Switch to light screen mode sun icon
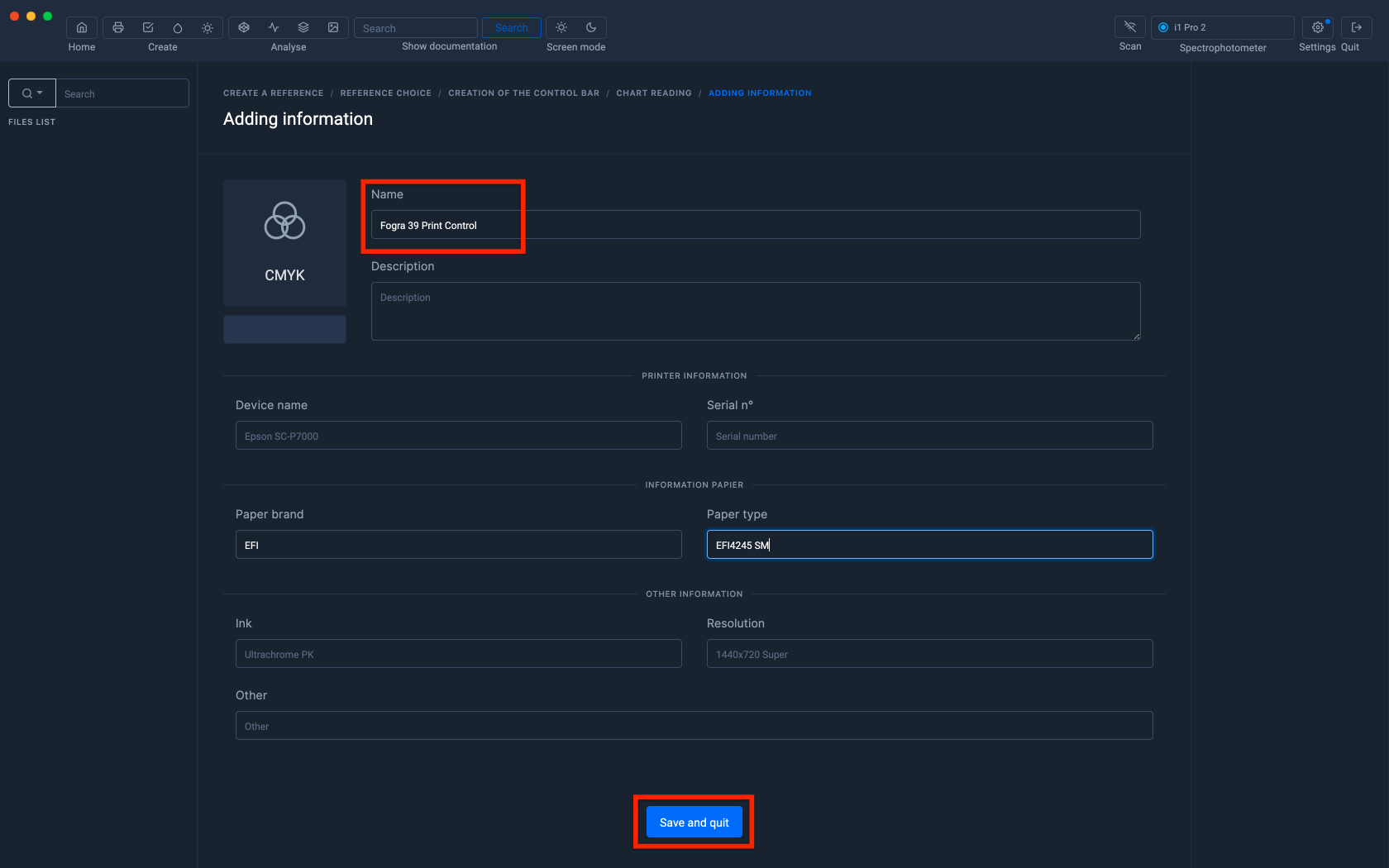Image resolution: width=1389 pixels, height=868 pixels. [561, 27]
